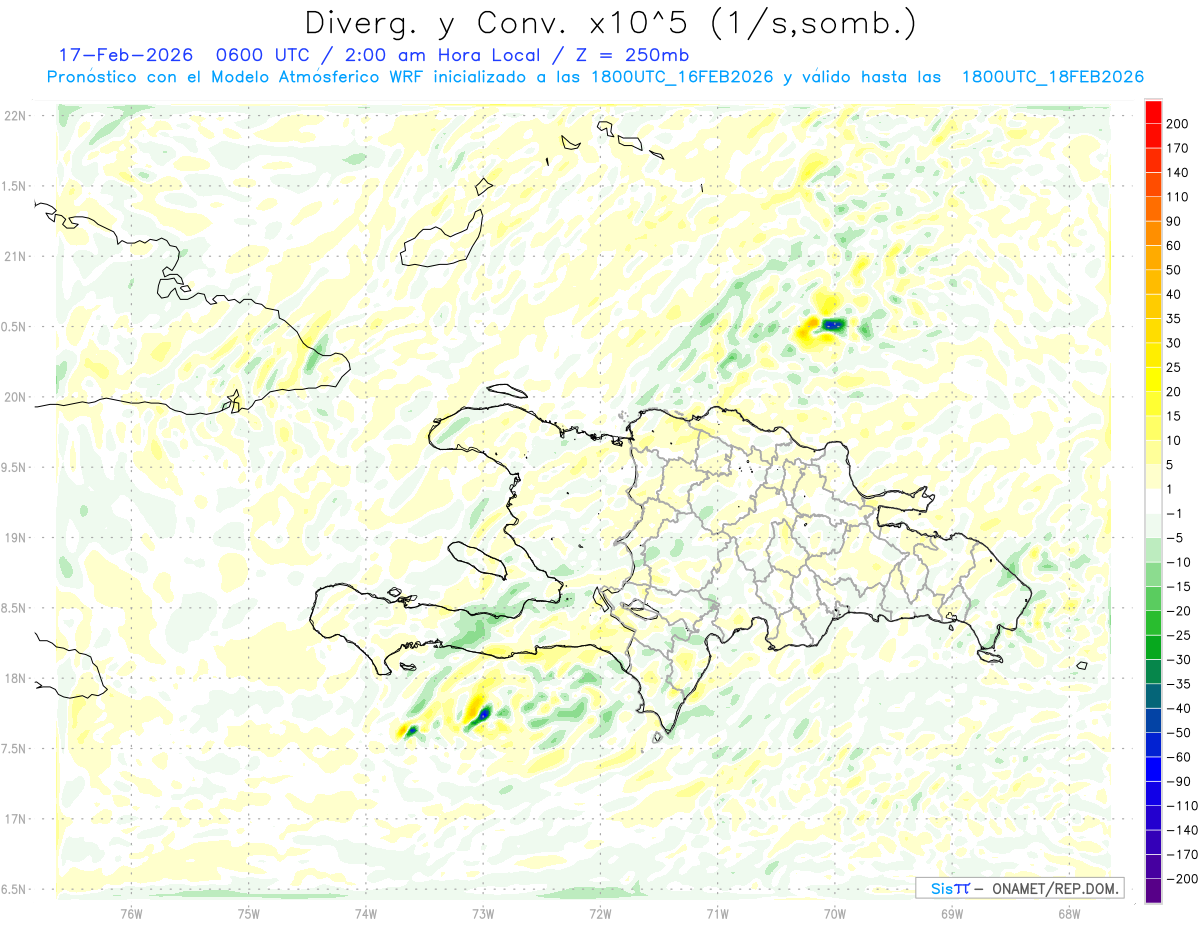Click the "-90" color bar label
This screenshot has width=1200, height=927.
coord(1177,781)
